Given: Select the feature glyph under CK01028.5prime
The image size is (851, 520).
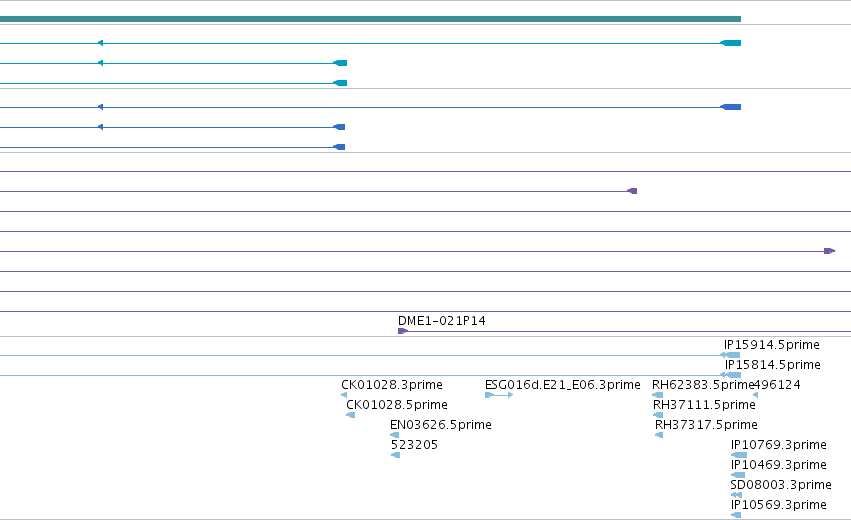Looking at the screenshot, I should 351,415.
